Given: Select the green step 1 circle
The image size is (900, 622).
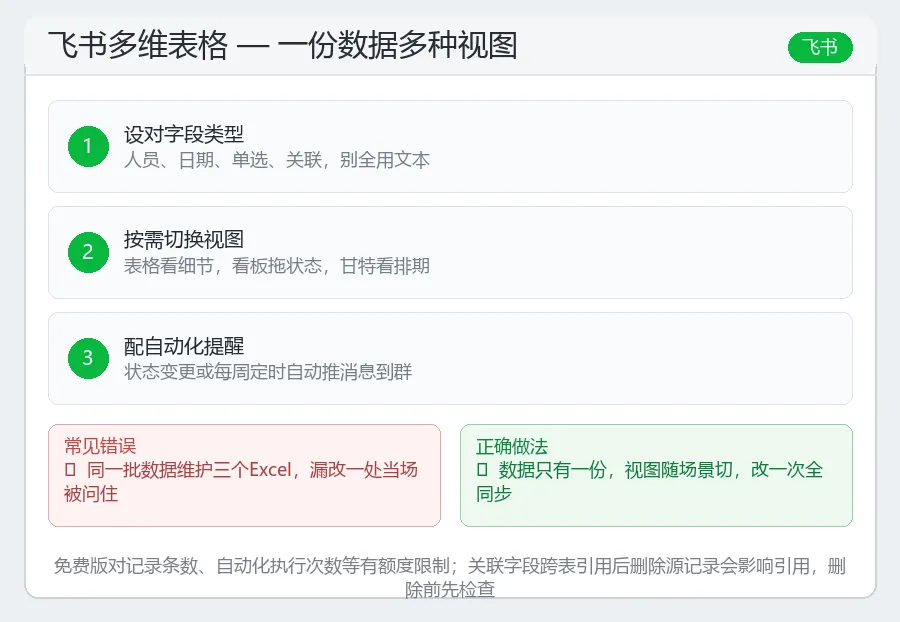Looking at the screenshot, I should 88,146.
